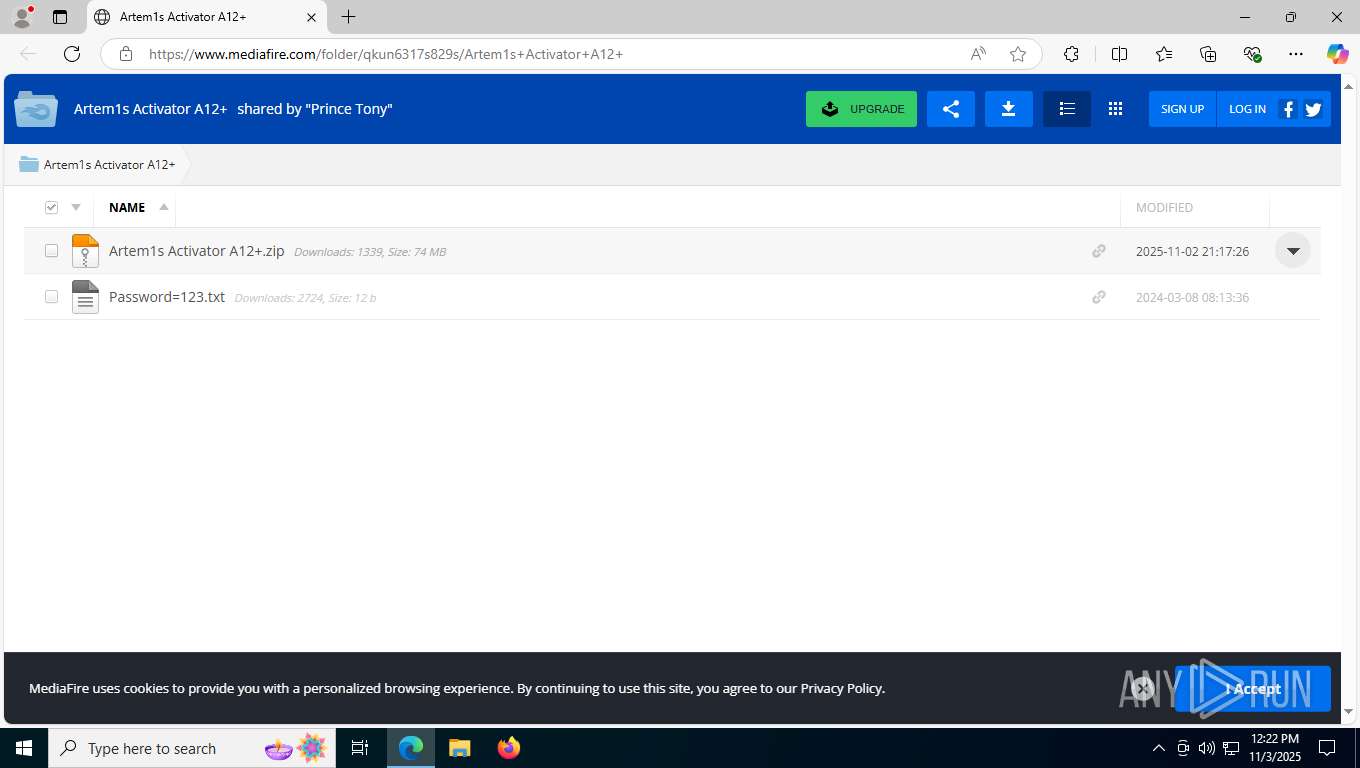The width and height of the screenshot is (1360, 768).
Task: Click the Artem1s Activator A12+ breadcrumb link
Action: 109,164
